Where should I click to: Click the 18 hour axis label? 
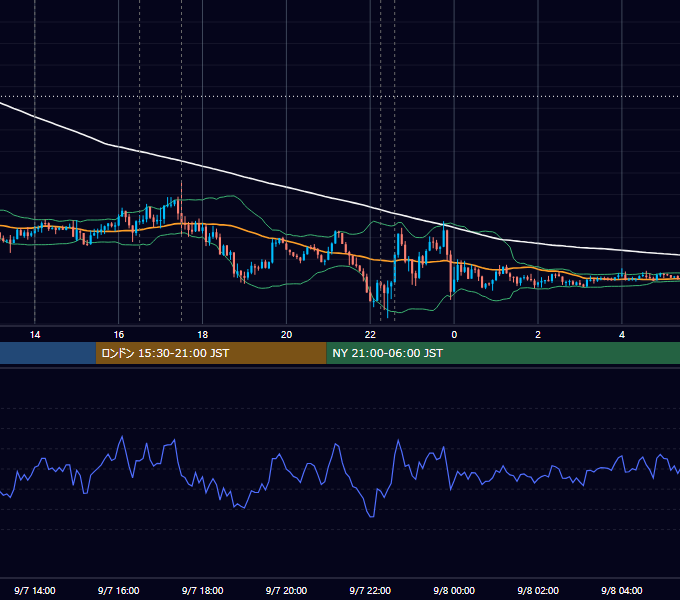[203, 335]
